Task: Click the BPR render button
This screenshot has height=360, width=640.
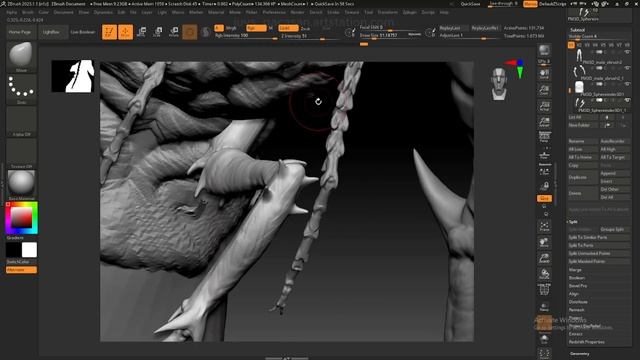Action: point(544,50)
